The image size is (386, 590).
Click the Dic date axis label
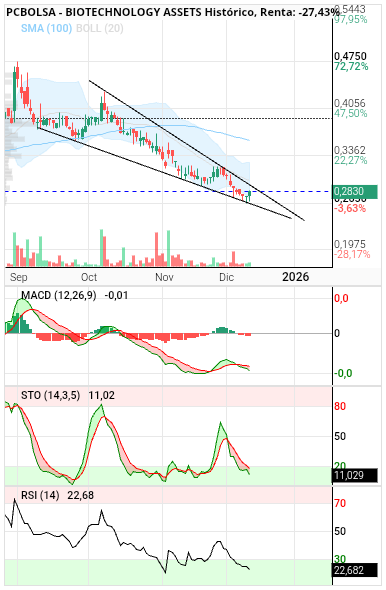tap(226, 277)
